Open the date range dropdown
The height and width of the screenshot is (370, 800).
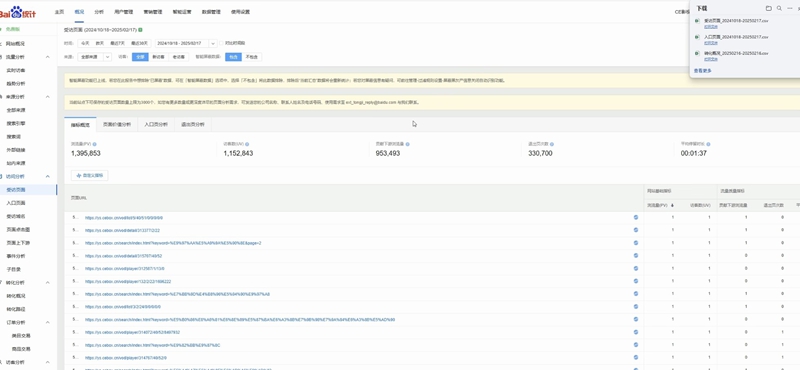213,43
